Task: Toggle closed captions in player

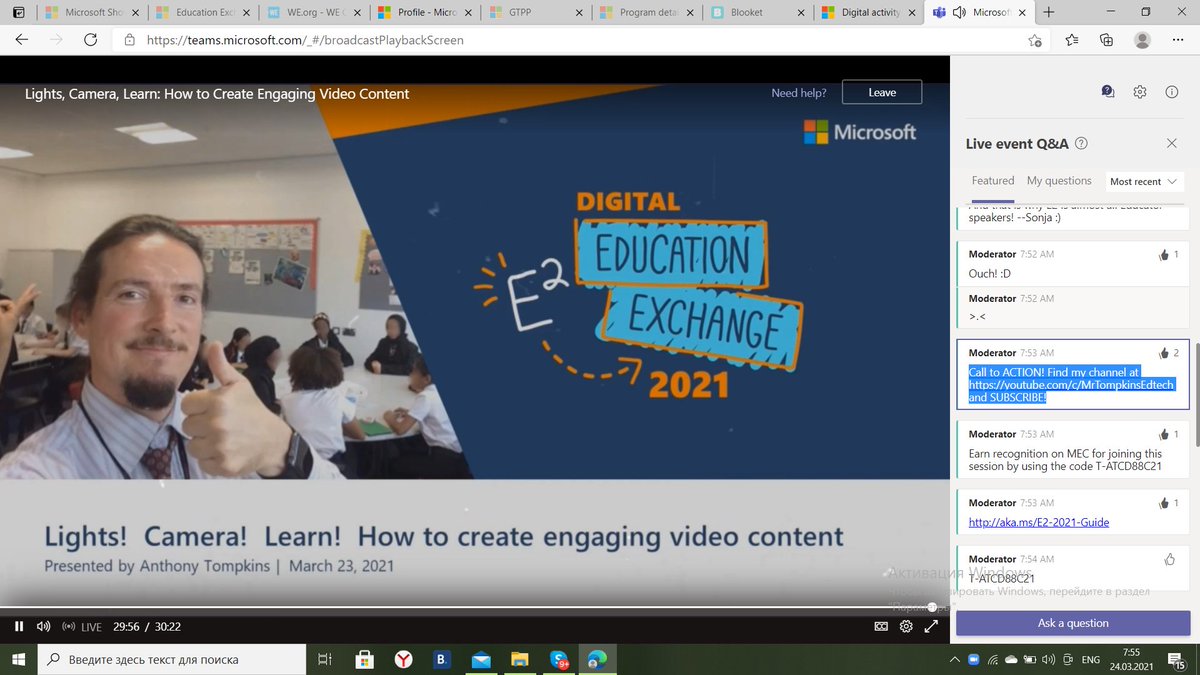Action: 881,627
